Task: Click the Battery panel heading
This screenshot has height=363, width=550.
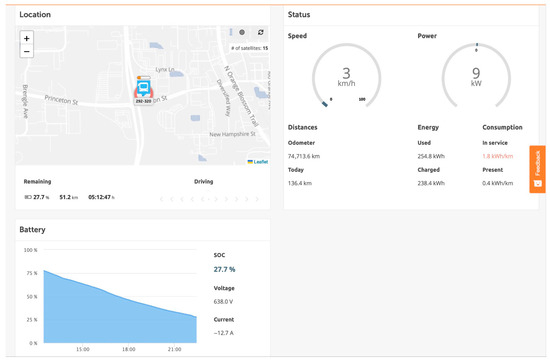Action: 32,229
